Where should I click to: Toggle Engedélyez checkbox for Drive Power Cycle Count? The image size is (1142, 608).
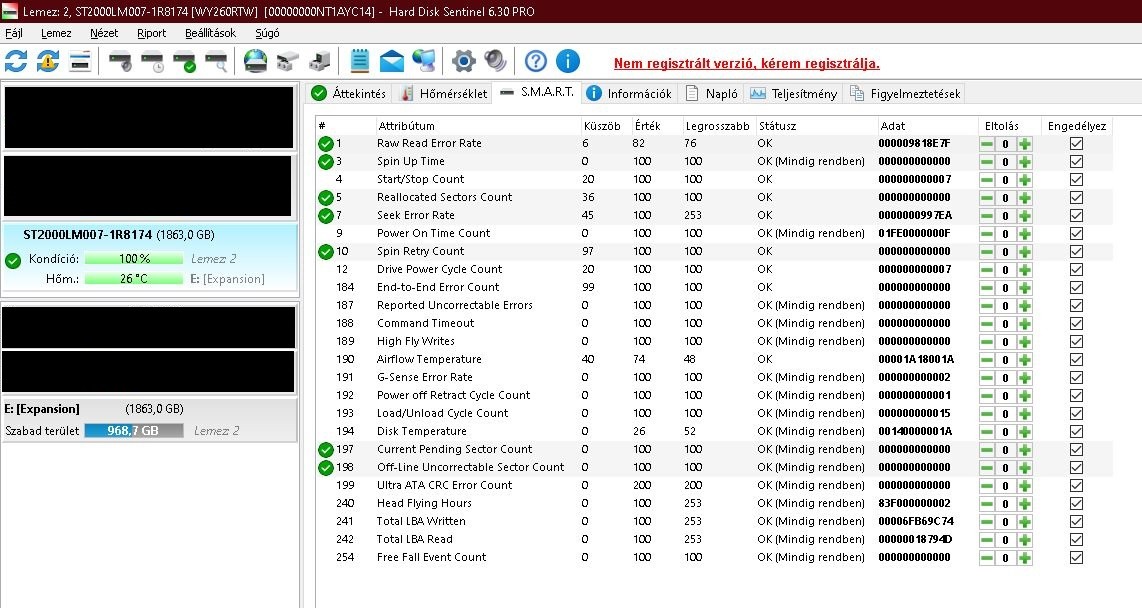pos(1076,269)
